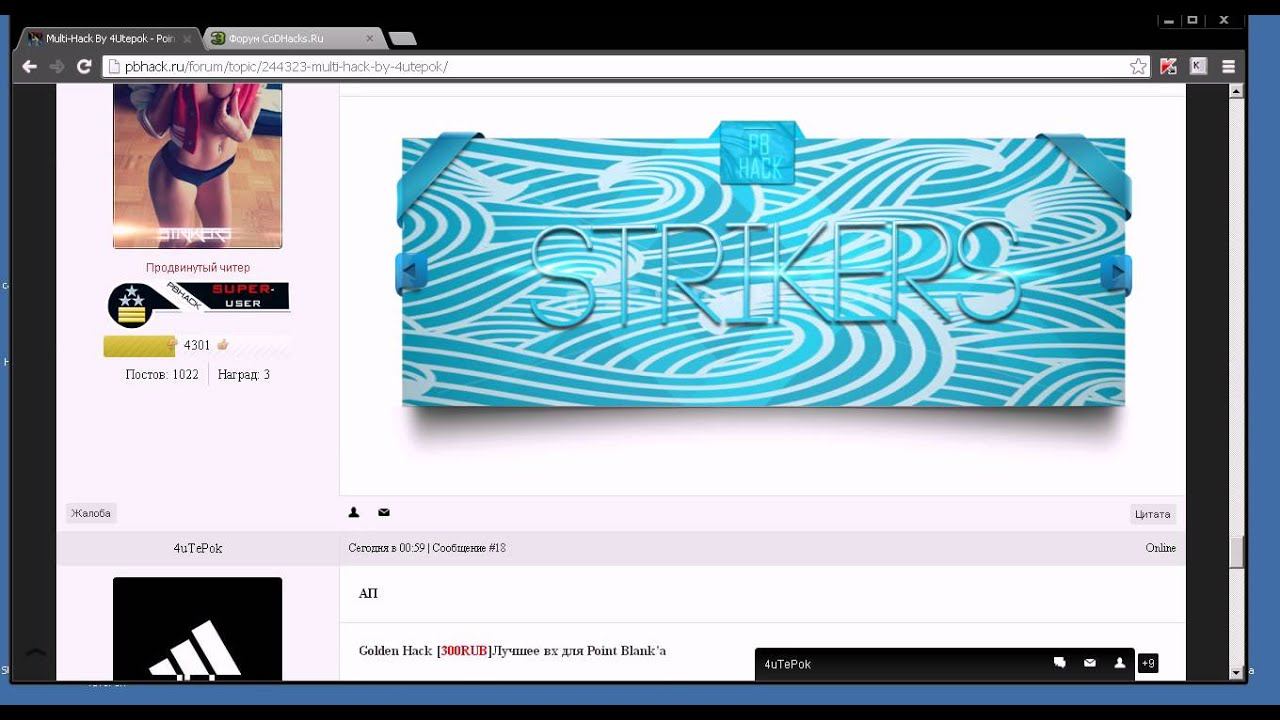Image resolution: width=1280 pixels, height=720 pixels.
Task: Open the 4uTePok author name link
Action: [198, 548]
